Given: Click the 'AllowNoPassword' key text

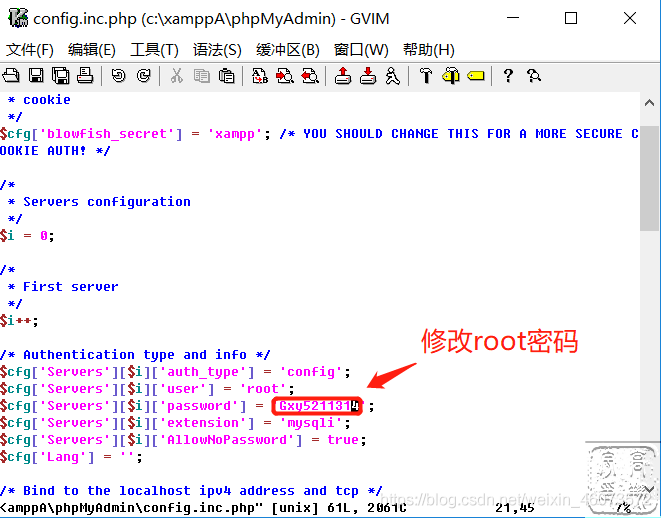Looking at the screenshot, I should 227,440.
